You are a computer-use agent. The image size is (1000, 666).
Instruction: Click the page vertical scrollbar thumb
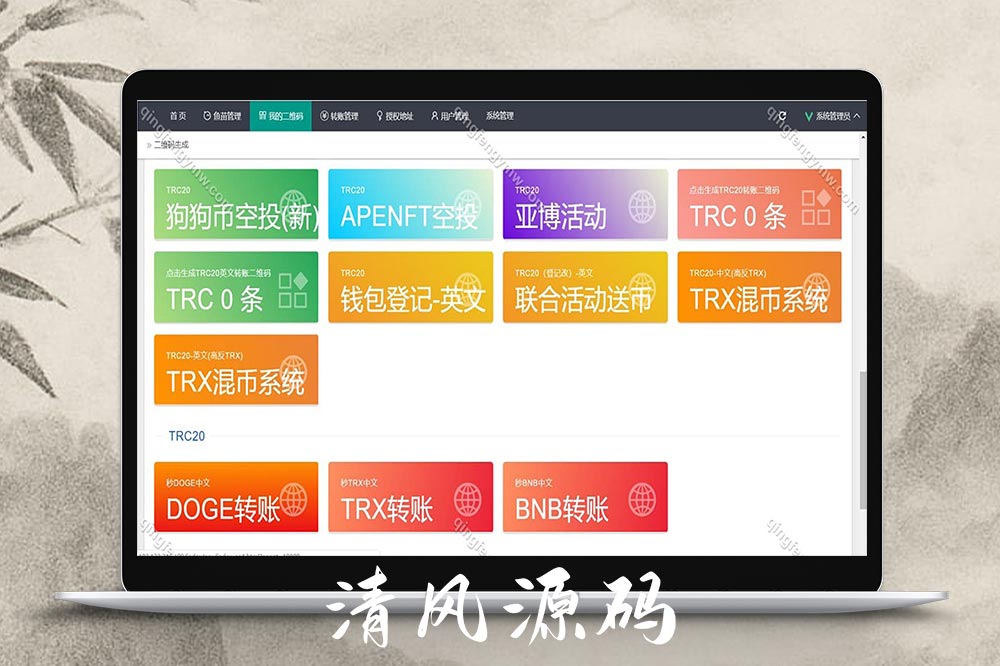[863, 440]
